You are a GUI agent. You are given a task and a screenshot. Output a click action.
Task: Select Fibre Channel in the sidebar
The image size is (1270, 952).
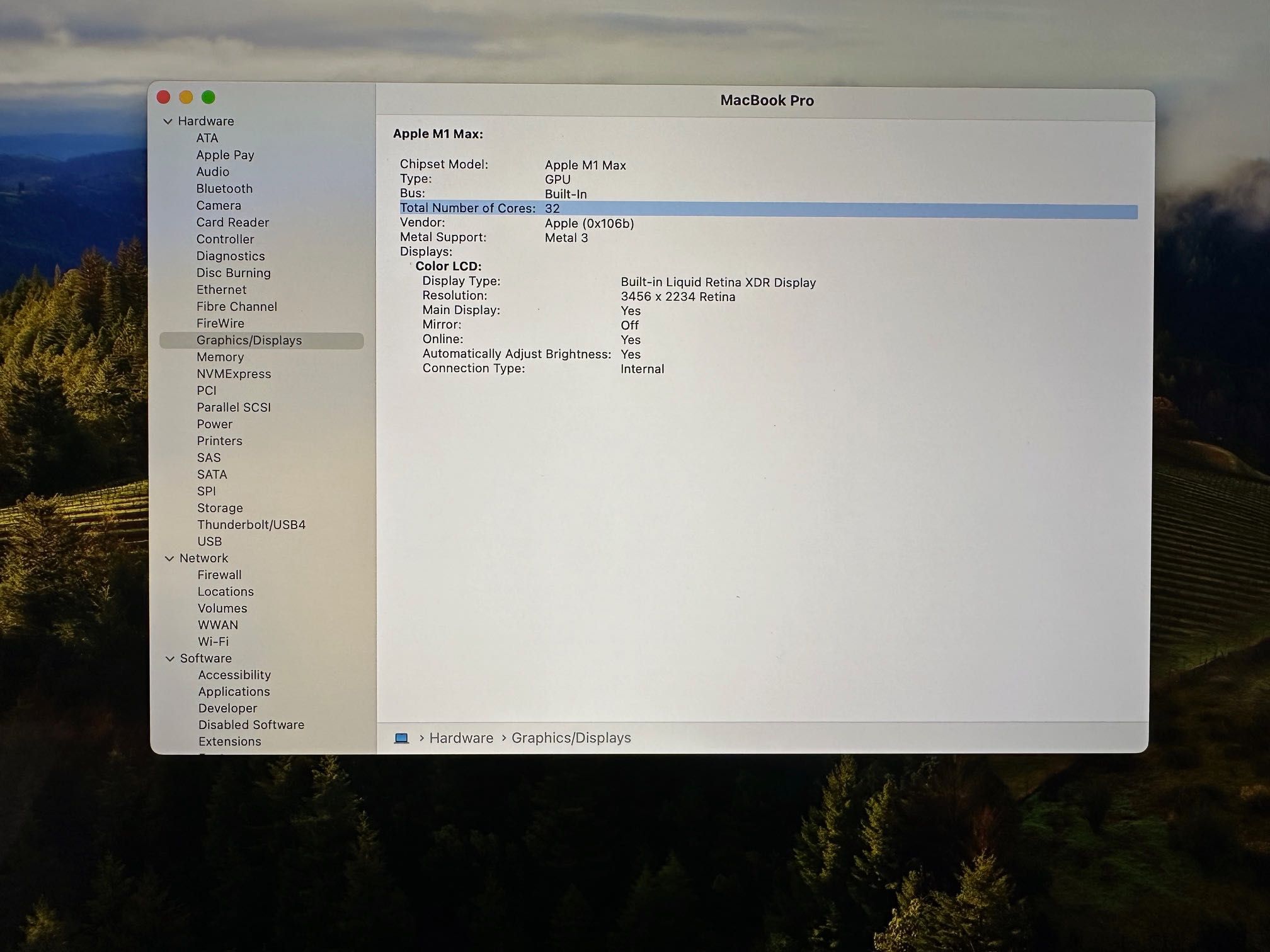pyautogui.click(x=237, y=307)
